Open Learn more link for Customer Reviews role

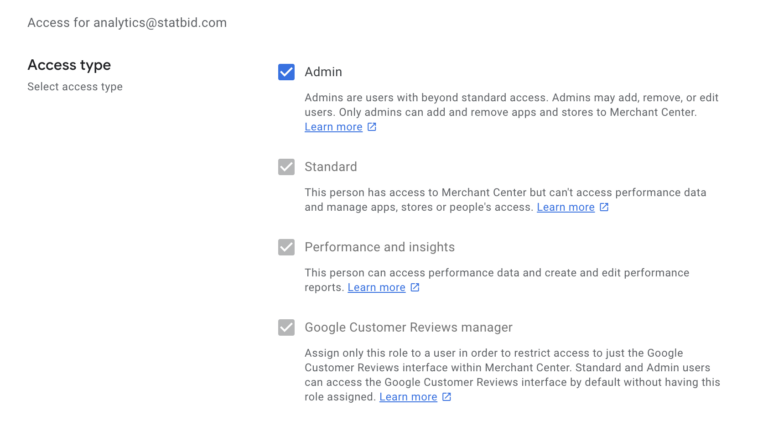click(408, 397)
